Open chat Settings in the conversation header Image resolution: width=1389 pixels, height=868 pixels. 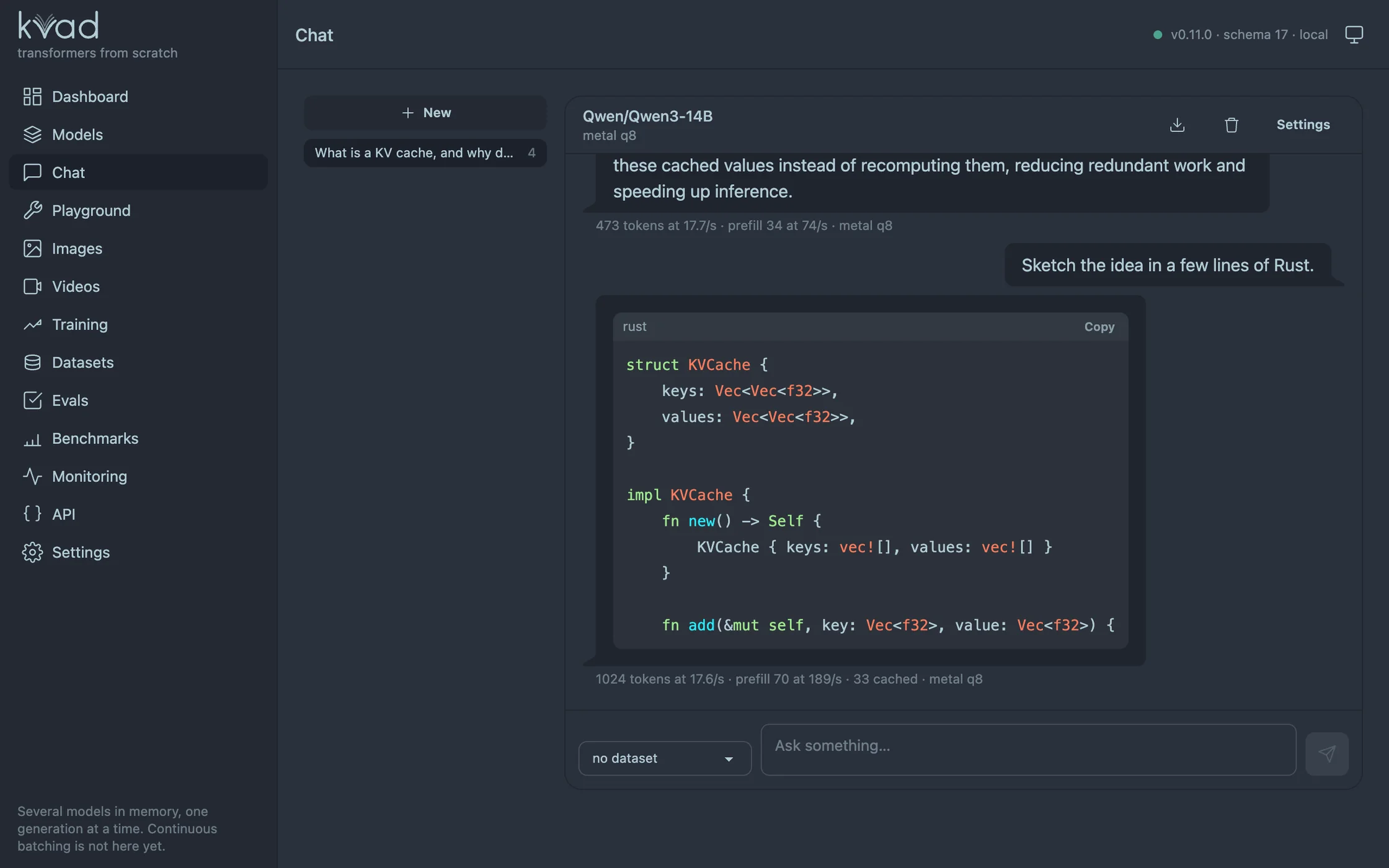point(1303,125)
